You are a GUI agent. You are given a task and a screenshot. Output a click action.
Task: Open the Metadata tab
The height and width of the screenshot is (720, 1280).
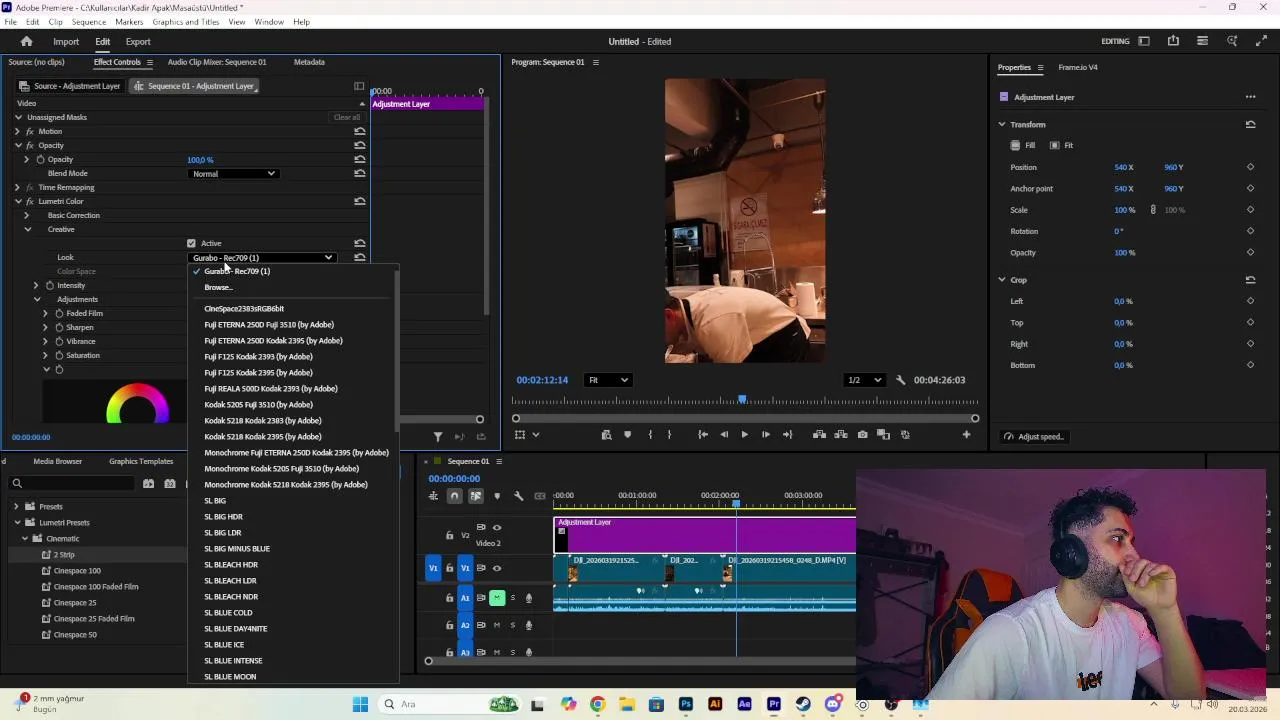[309, 62]
